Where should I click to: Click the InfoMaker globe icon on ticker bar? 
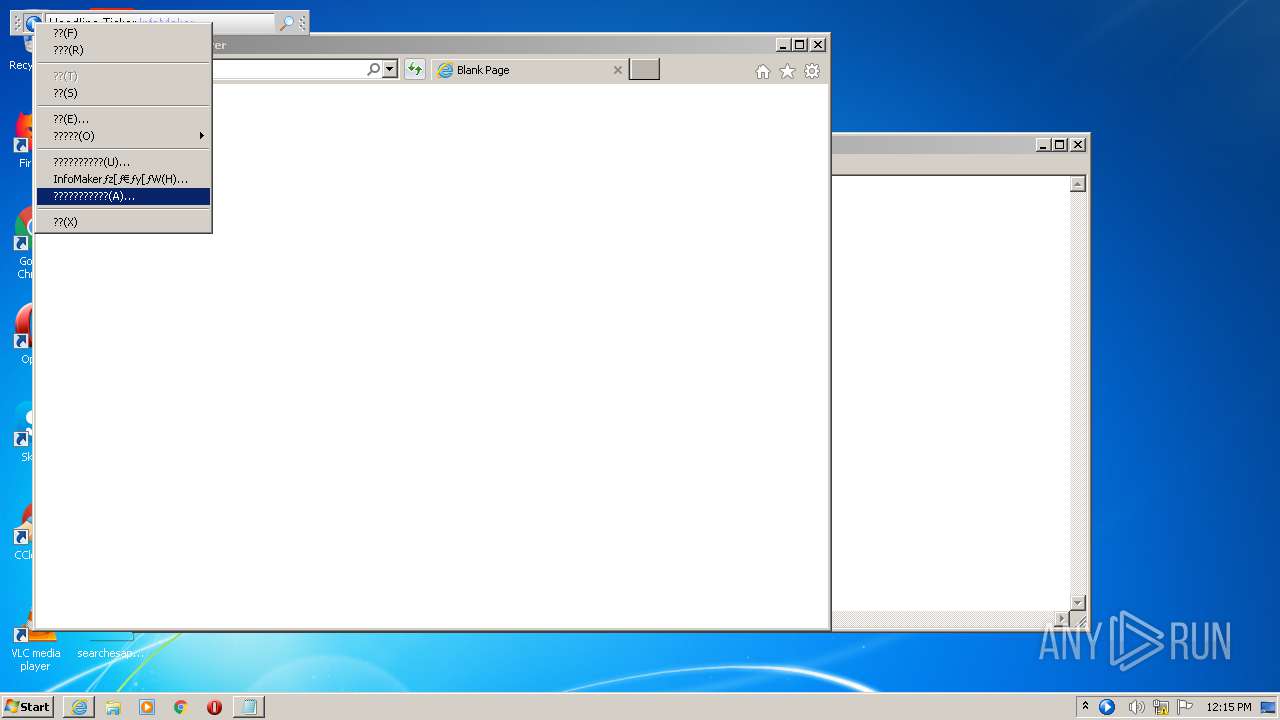[33, 22]
